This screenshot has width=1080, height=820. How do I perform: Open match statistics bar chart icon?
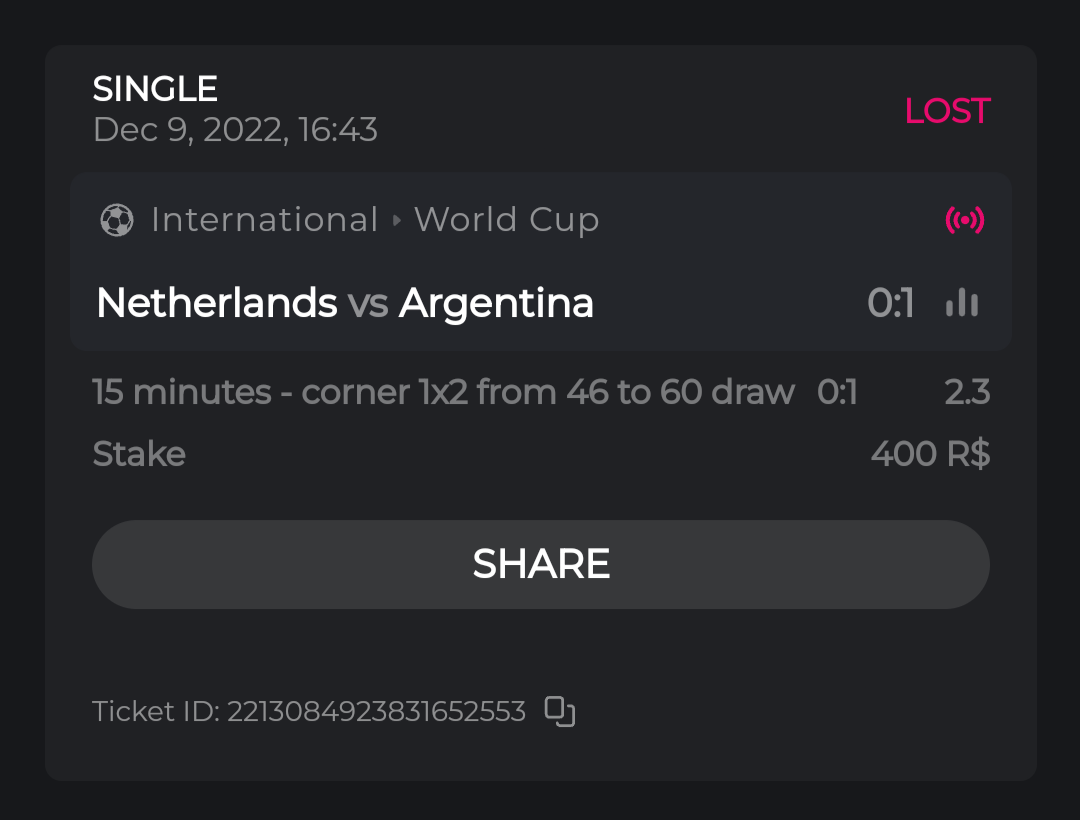(x=962, y=303)
